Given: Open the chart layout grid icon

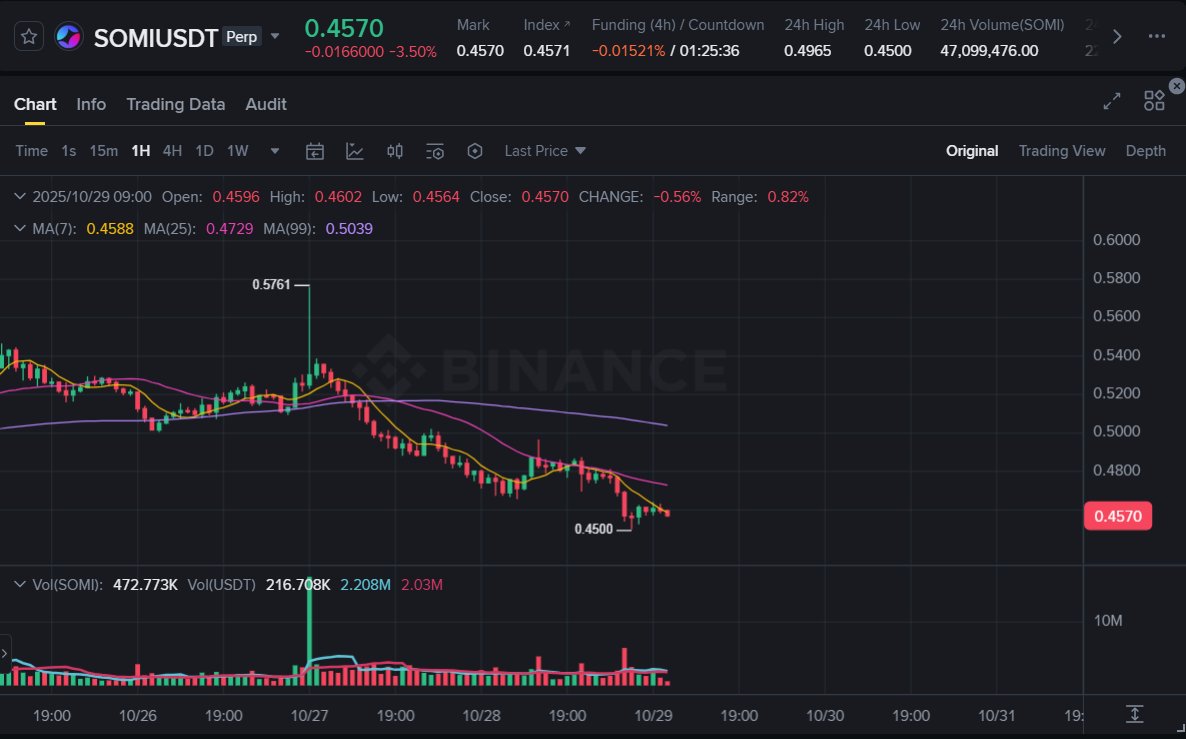Looking at the screenshot, I should [1154, 101].
